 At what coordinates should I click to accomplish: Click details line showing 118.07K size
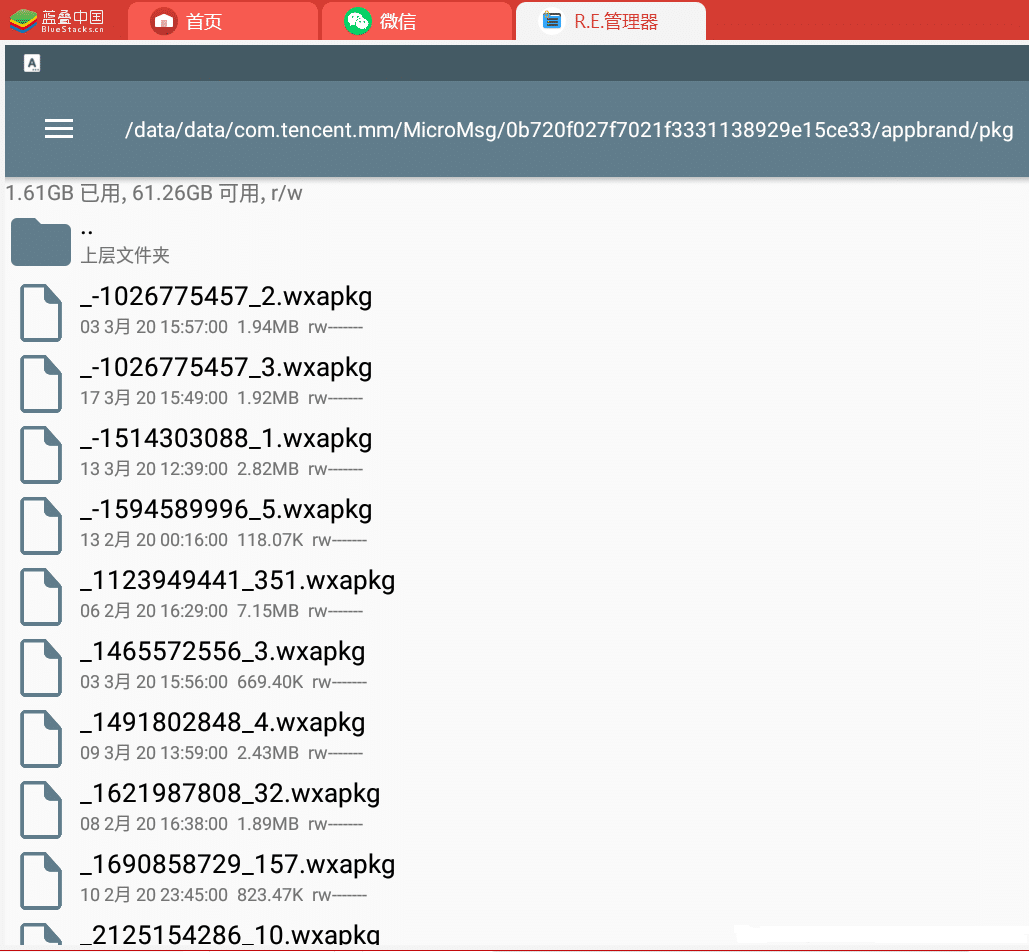tap(223, 540)
